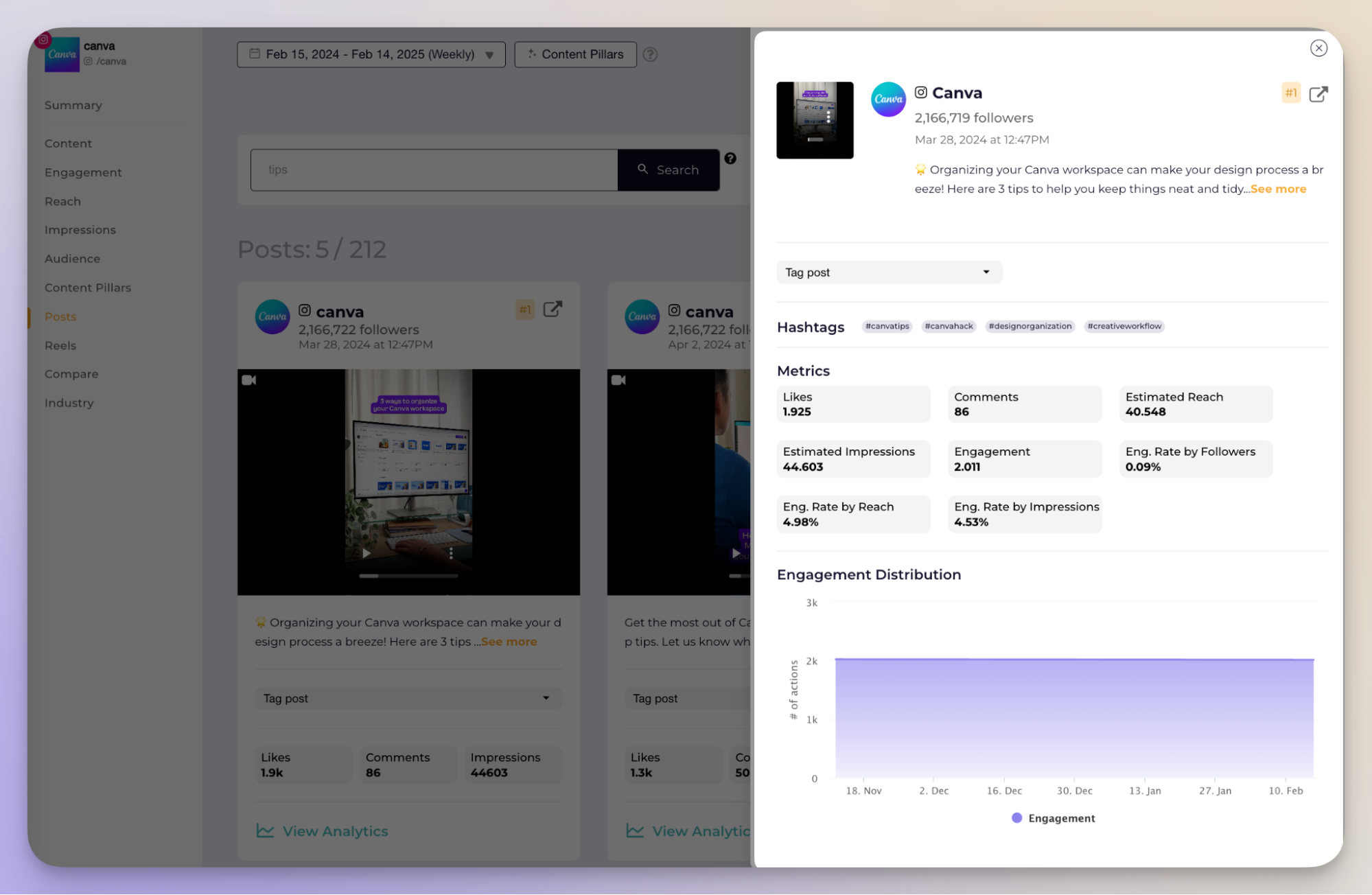This screenshot has width=1372, height=895.
Task: Click video camera icon on second post
Action: pyautogui.click(x=618, y=380)
